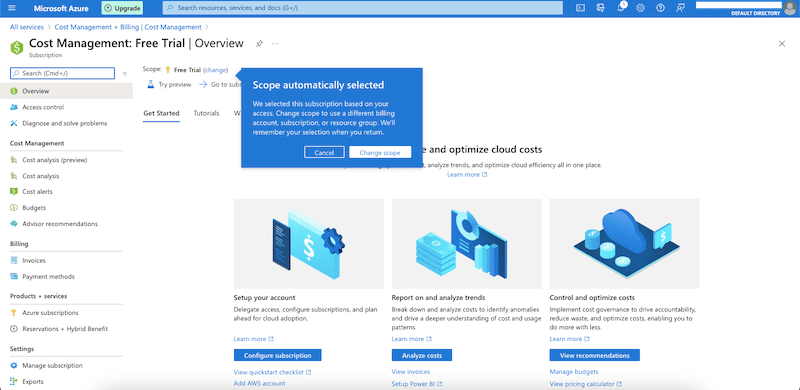
Task: Click Learn more below the page heading
Action: [x=467, y=175]
